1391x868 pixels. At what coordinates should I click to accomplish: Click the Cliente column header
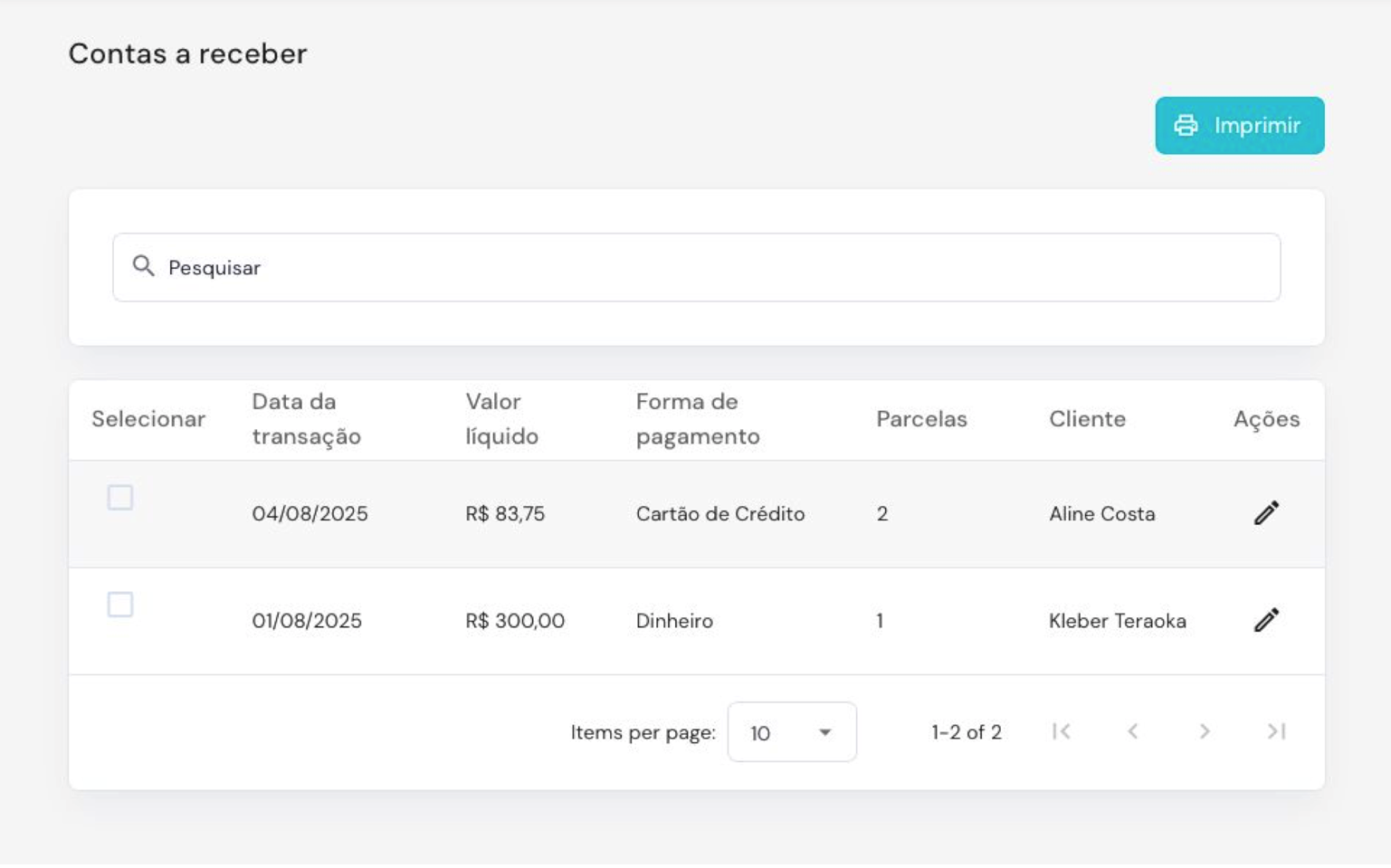tap(1087, 419)
